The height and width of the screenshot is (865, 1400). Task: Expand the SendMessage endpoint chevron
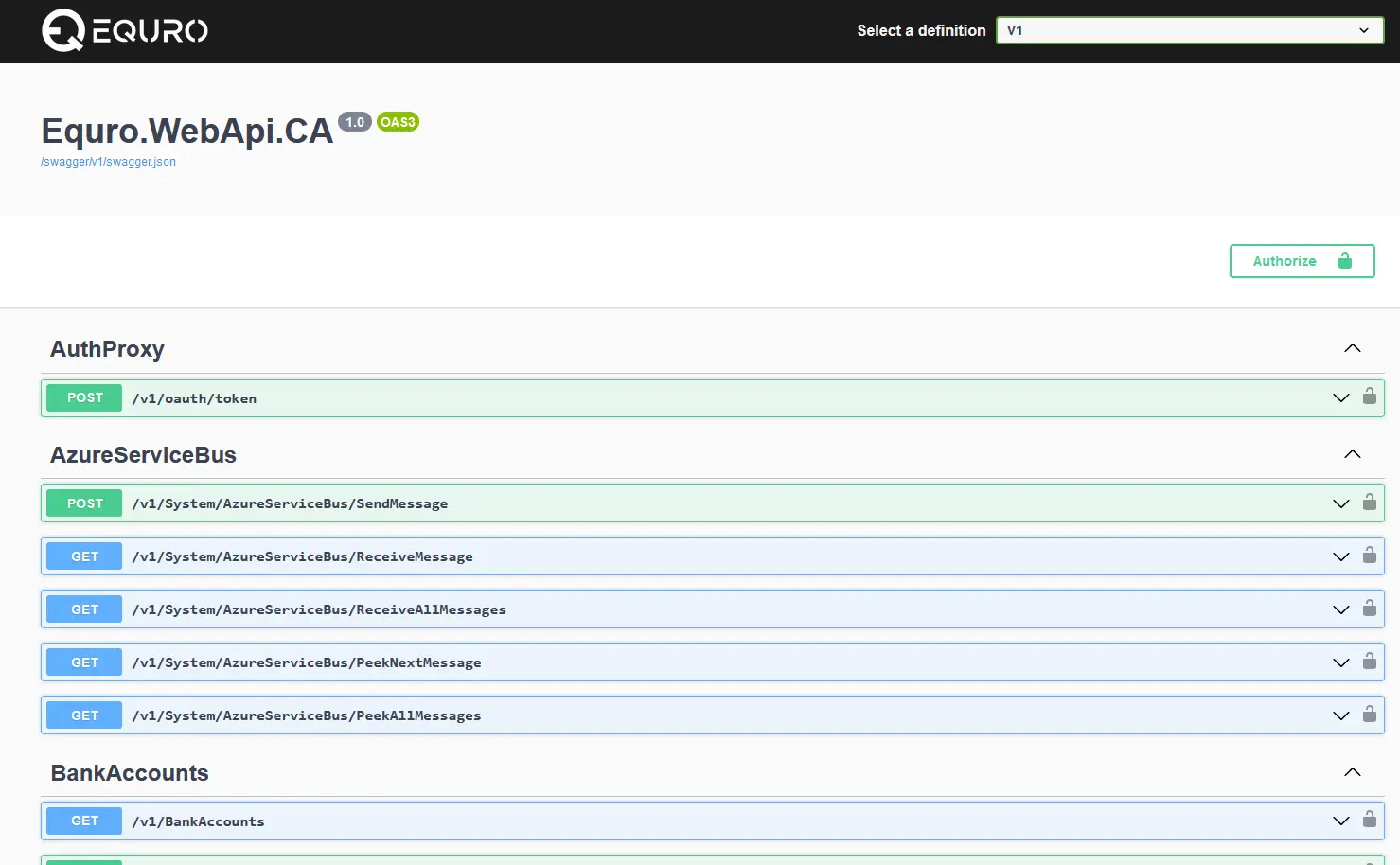coord(1340,503)
